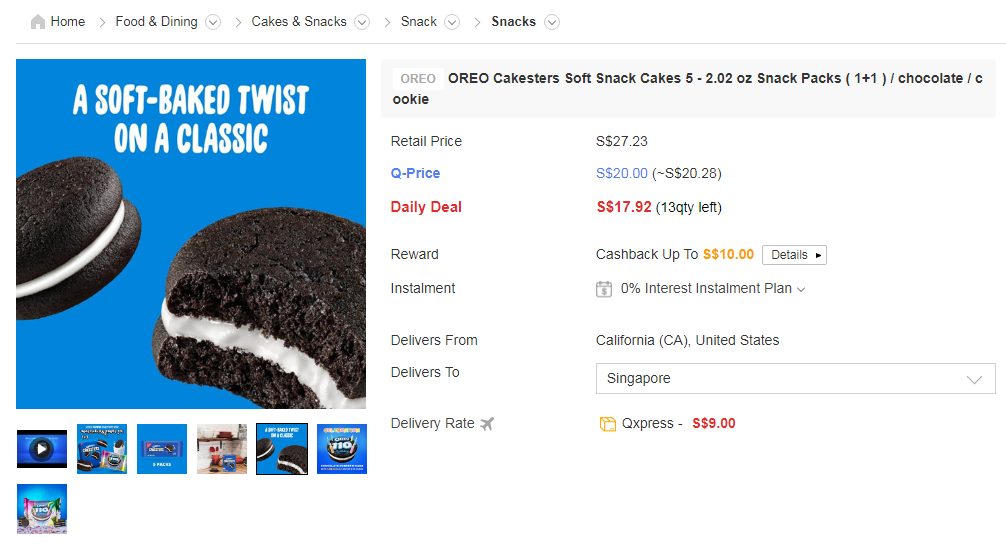Go to Food & Dining category
This screenshot has width=1006, height=544.
pyautogui.click(x=156, y=22)
